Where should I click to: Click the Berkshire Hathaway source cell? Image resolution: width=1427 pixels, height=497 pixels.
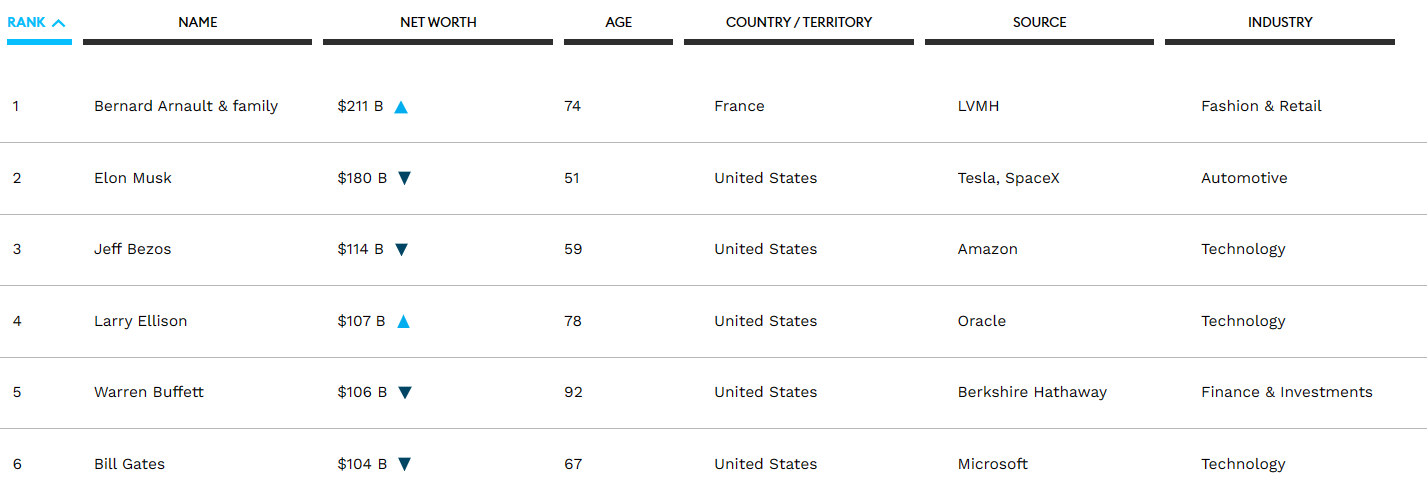1032,392
